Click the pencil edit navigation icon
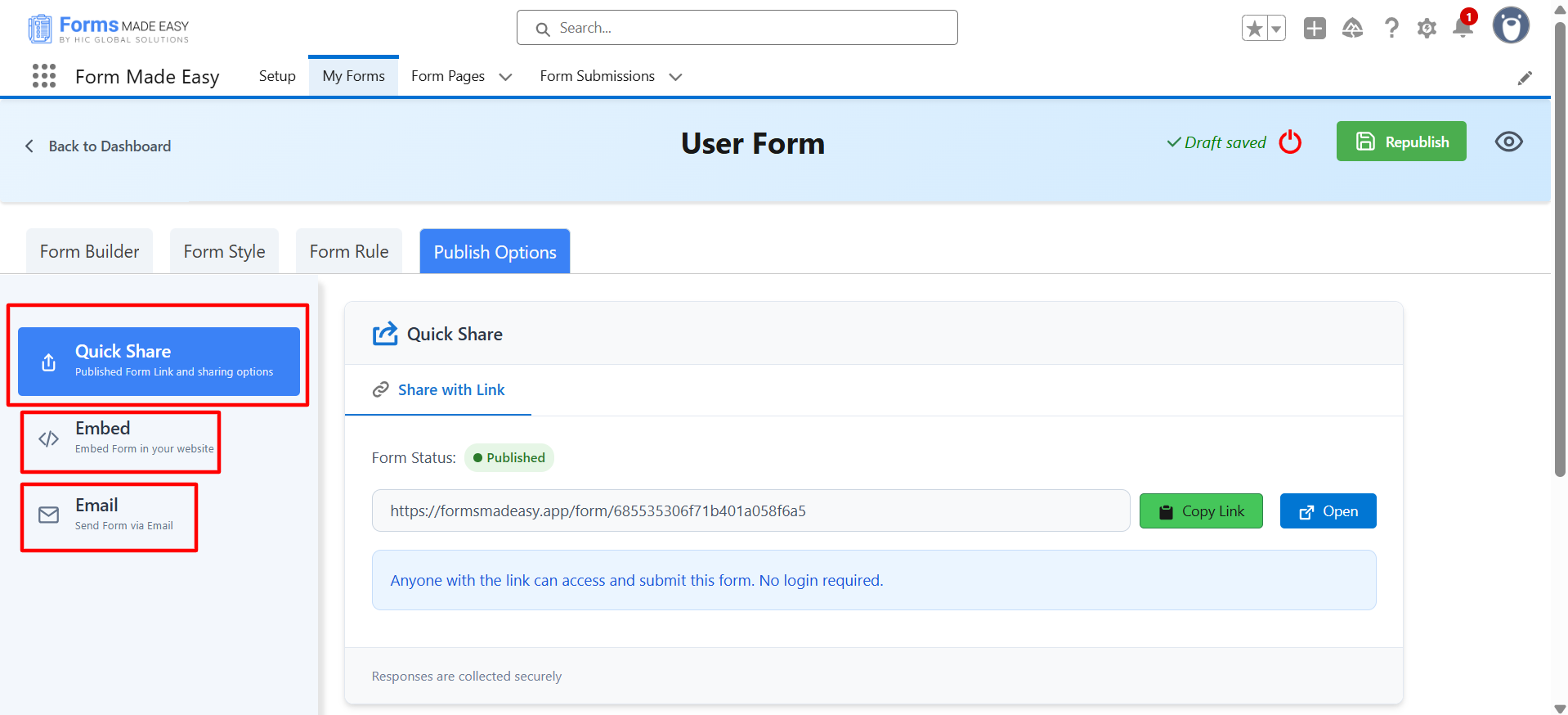The height and width of the screenshot is (715, 1568). point(1525,78)
